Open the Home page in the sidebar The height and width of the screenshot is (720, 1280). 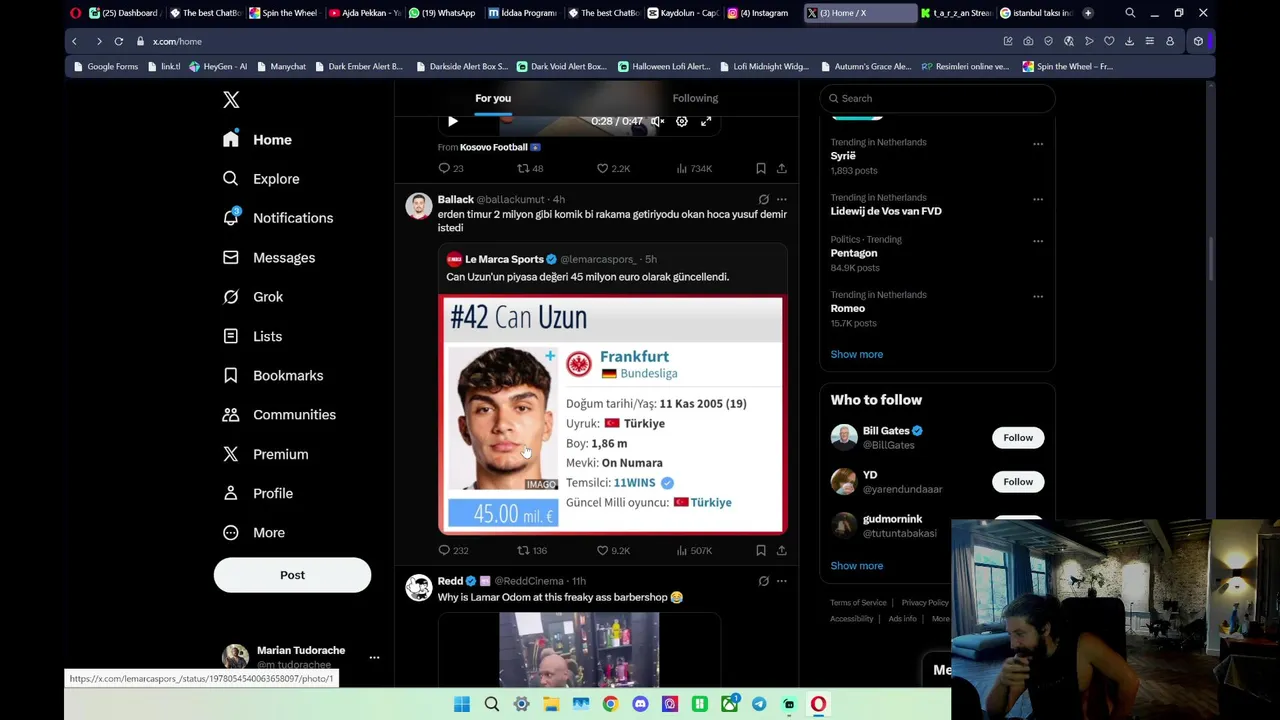[258, 140]
